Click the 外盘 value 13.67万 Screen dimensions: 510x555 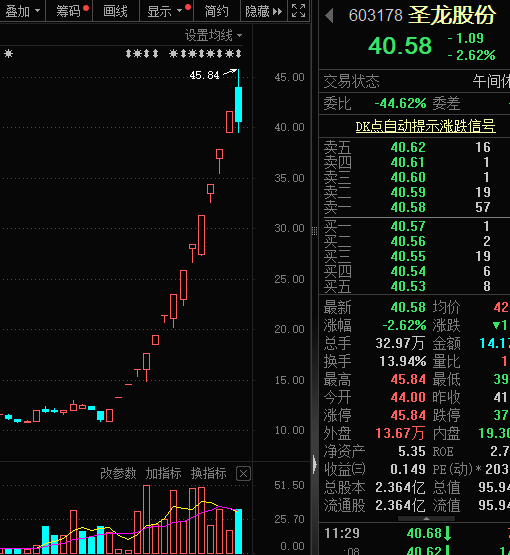tap(400, 433)
